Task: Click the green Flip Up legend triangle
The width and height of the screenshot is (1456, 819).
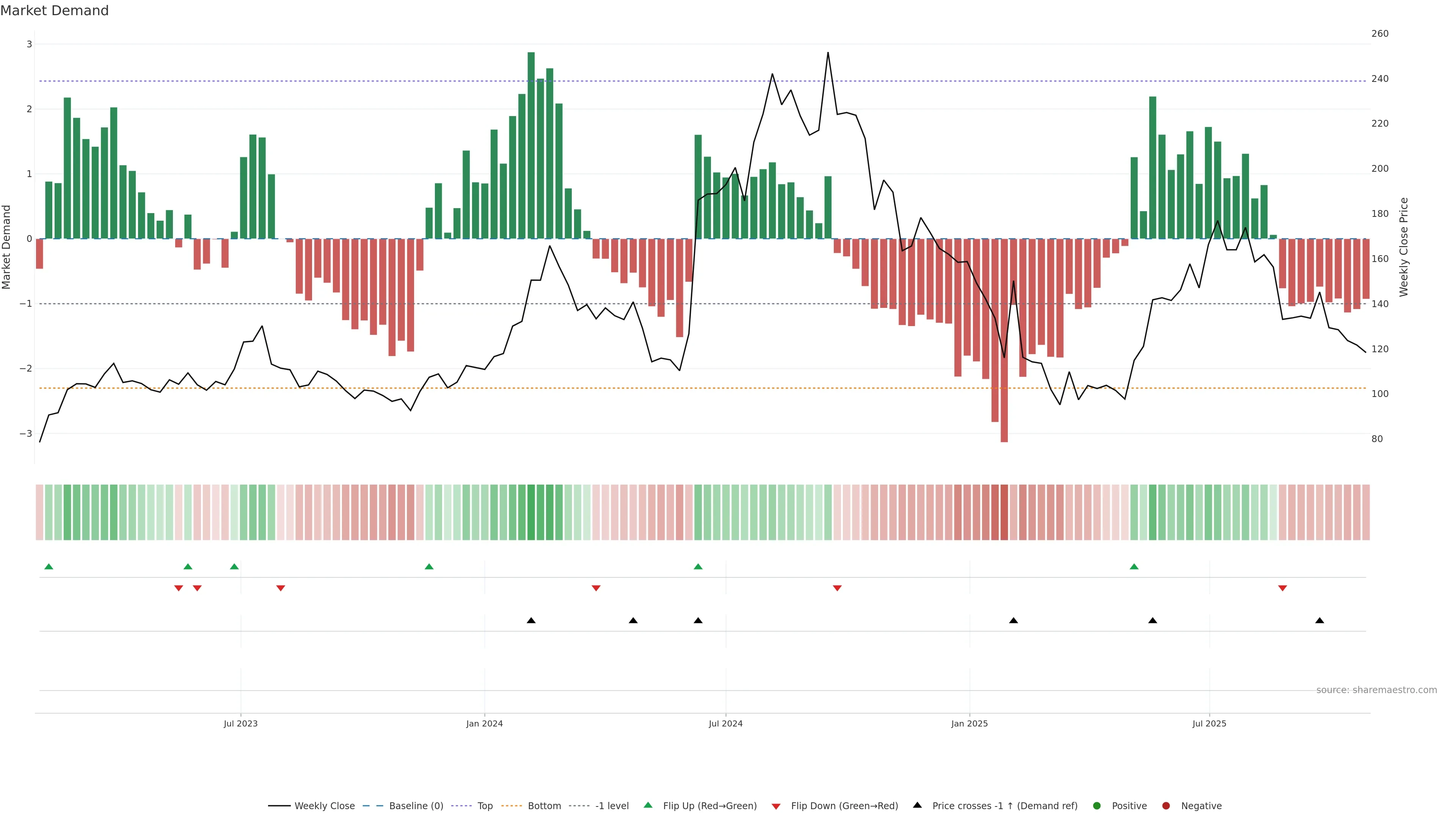Action: (x=648, y=805)
